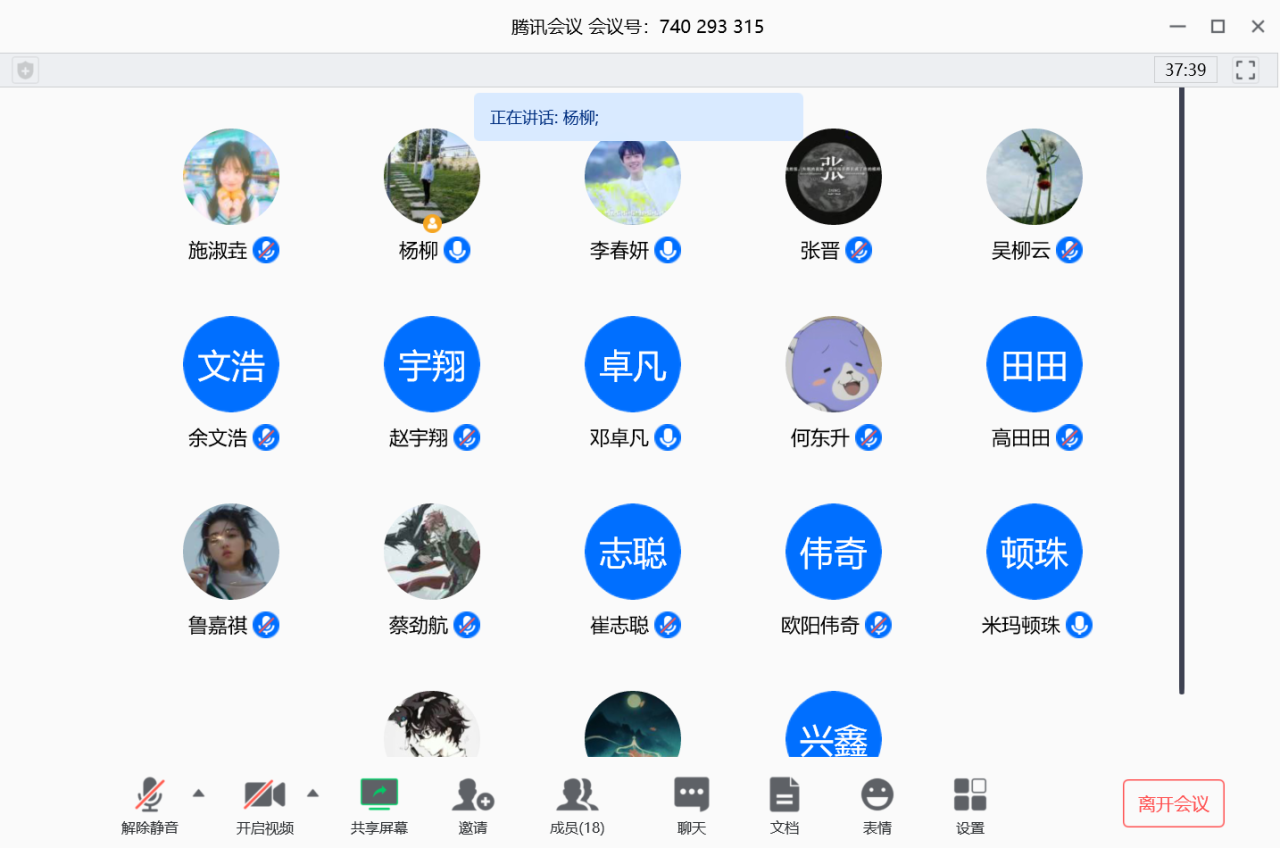
Task: Click the vertical scrollbar of participant grid
Action: point(1181,390)
